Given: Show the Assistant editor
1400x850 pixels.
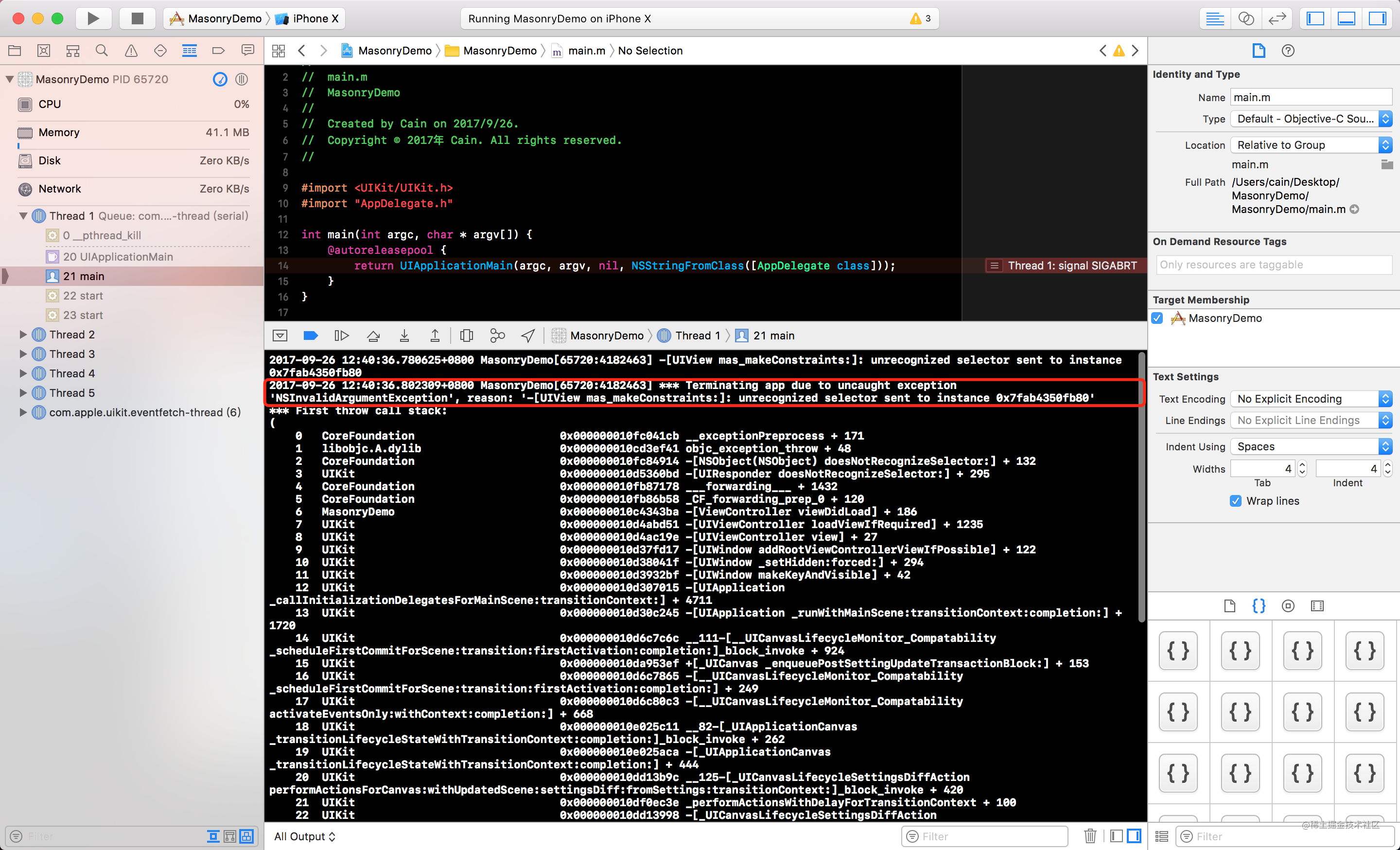Looking at the screenshot, I should pos(1246,18).
